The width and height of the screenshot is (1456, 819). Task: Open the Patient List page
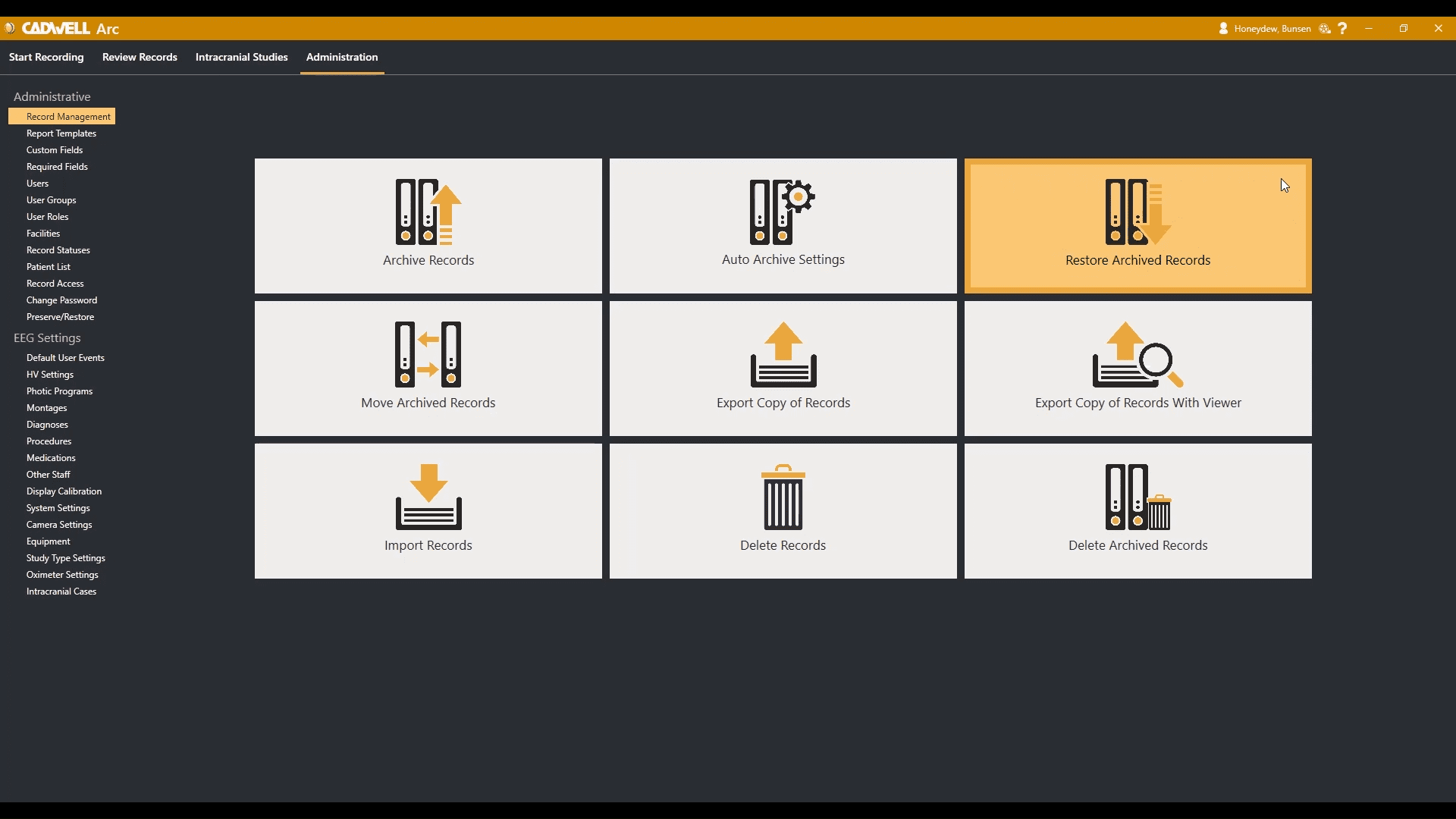tap(48, 266)
